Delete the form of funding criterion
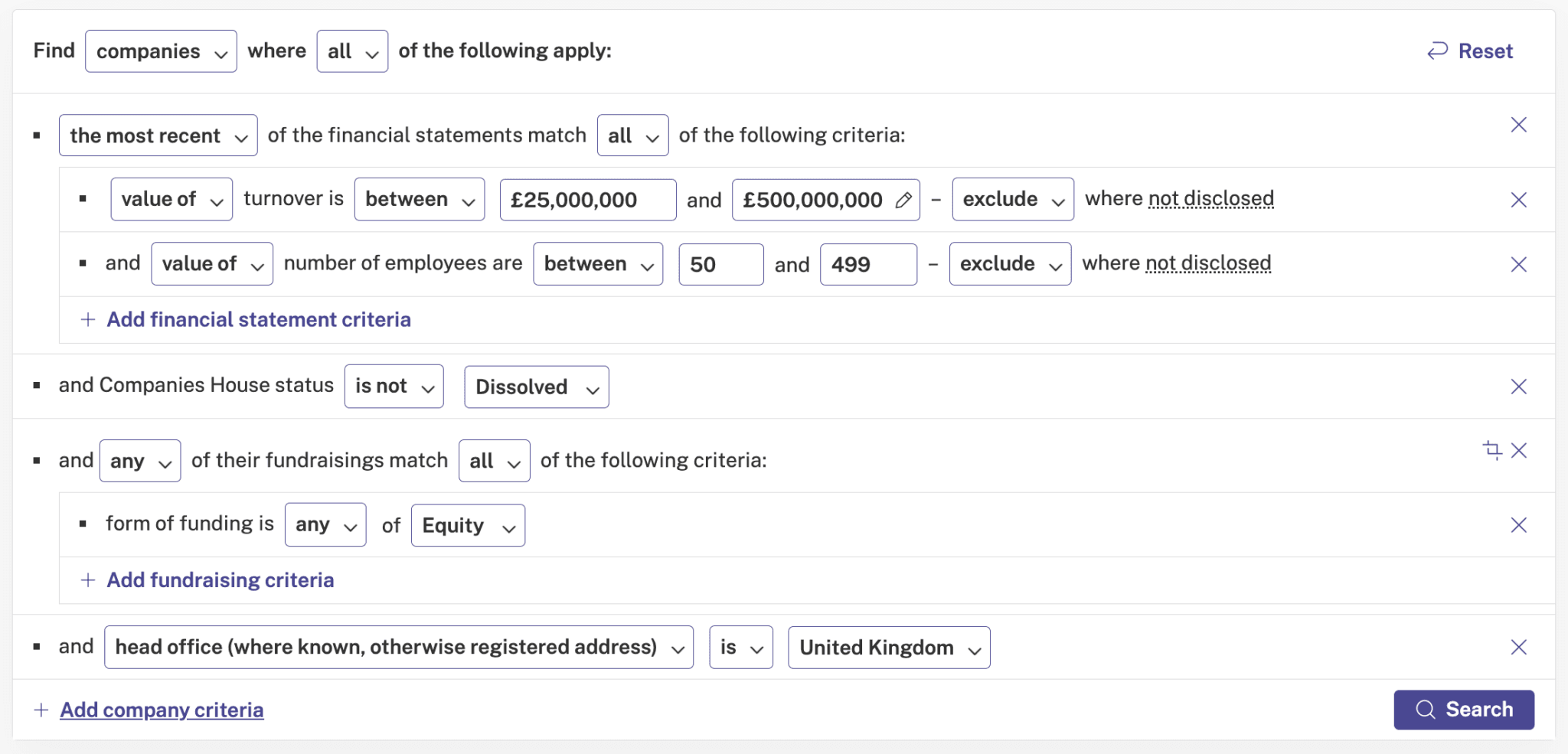This screenshot has height=754, width=1568. pos(1519,524)
